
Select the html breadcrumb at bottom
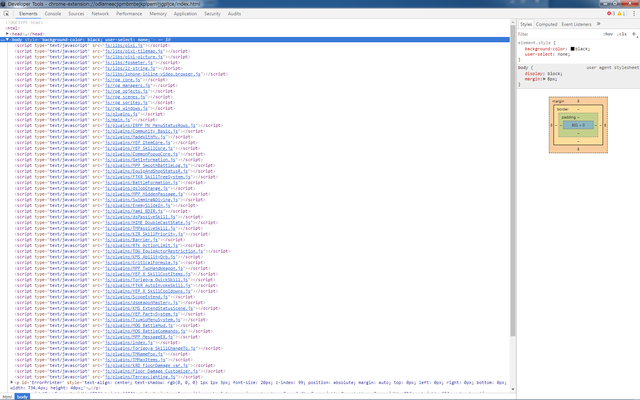pyautogui.click(x=7, y=397)
